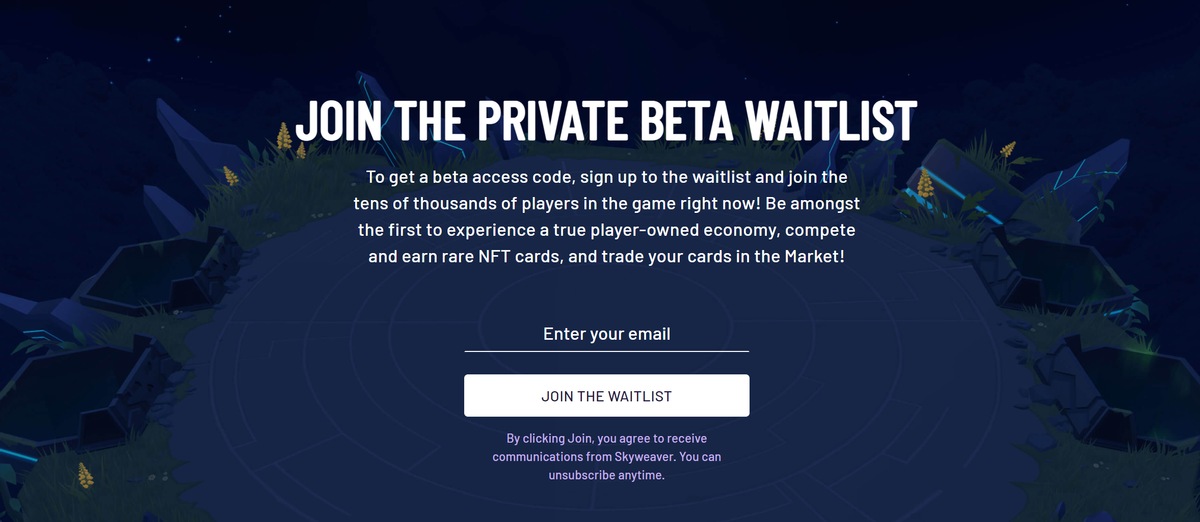Click the white underline below the email field
Viewport: 1200px width, 522px height.
click(x=606, y=351)
